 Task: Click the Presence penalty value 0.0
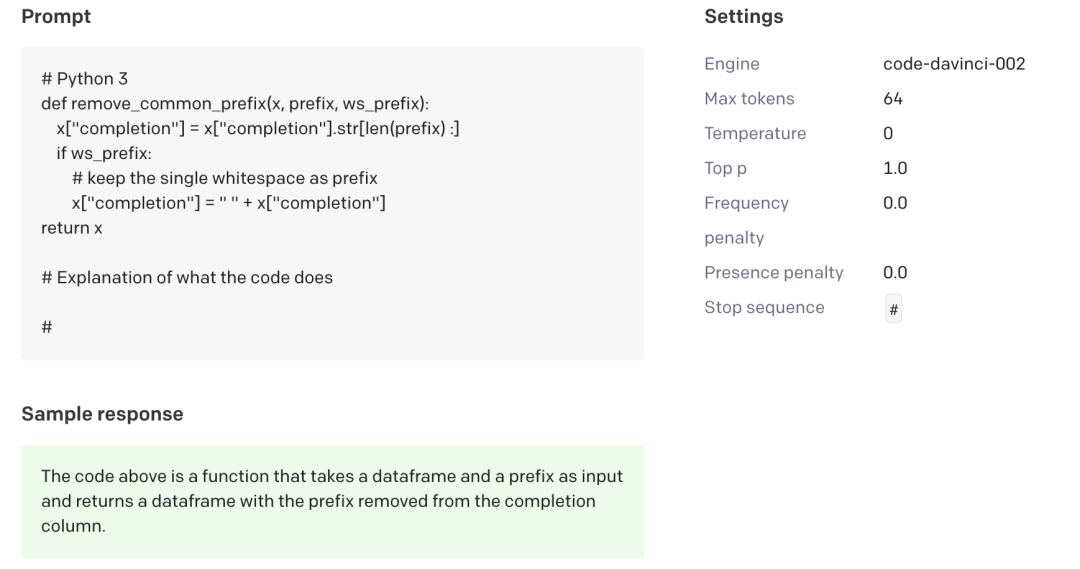click(895, 272)
